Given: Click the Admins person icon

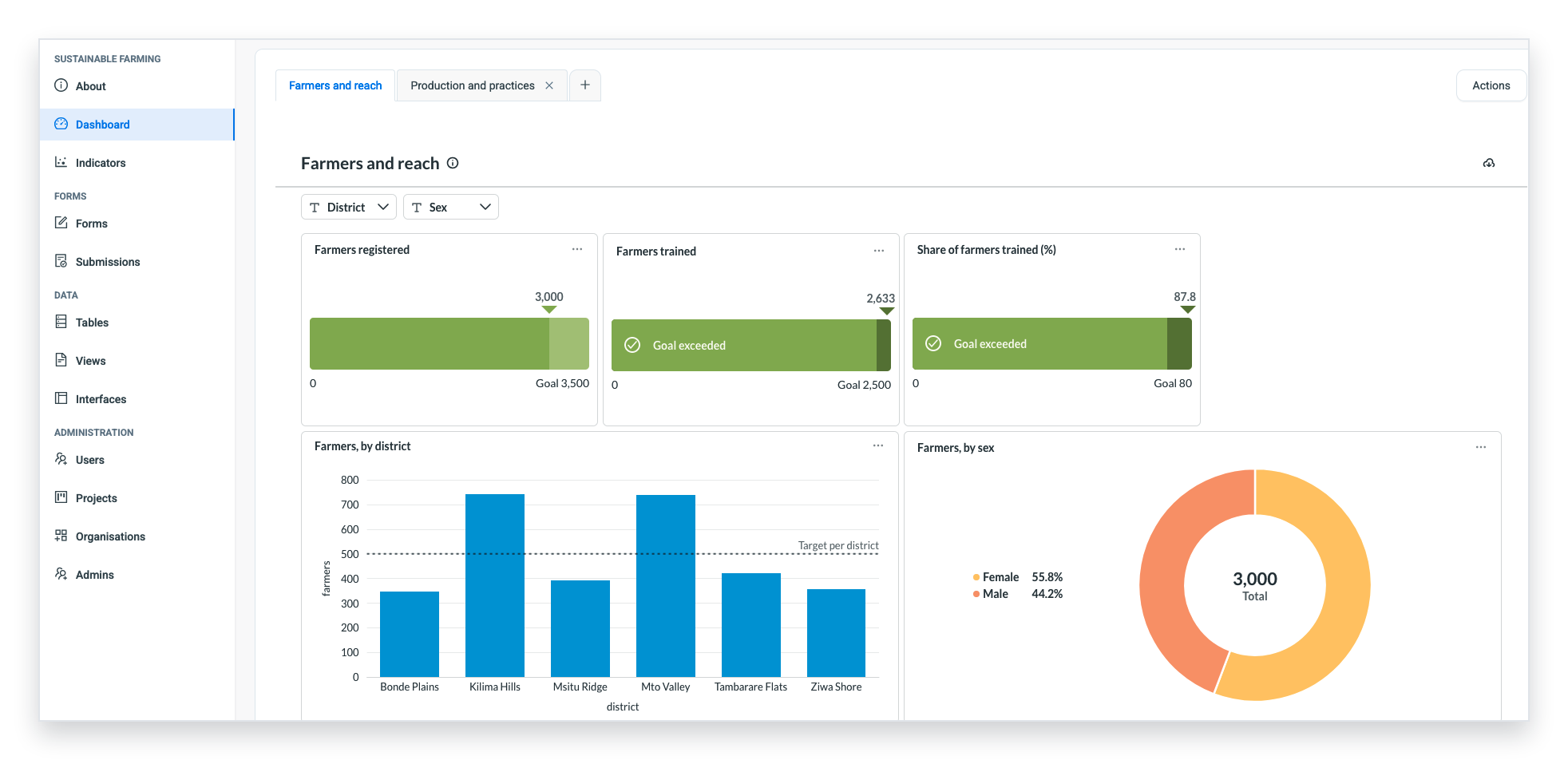Looking at the screenshot, I should 61,574.
